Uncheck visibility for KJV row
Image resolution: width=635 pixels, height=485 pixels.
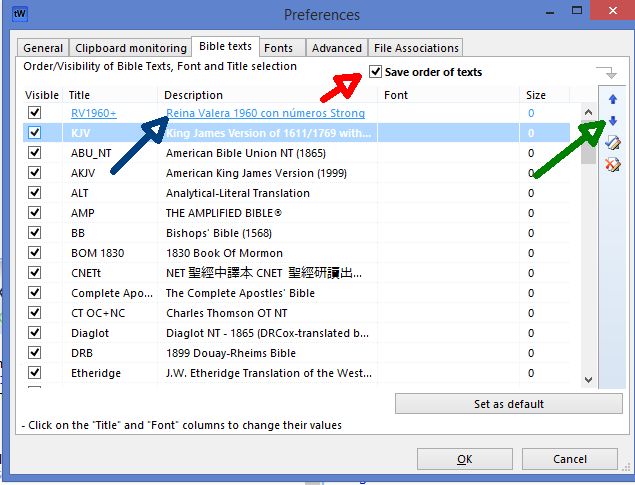click(34, 132)
